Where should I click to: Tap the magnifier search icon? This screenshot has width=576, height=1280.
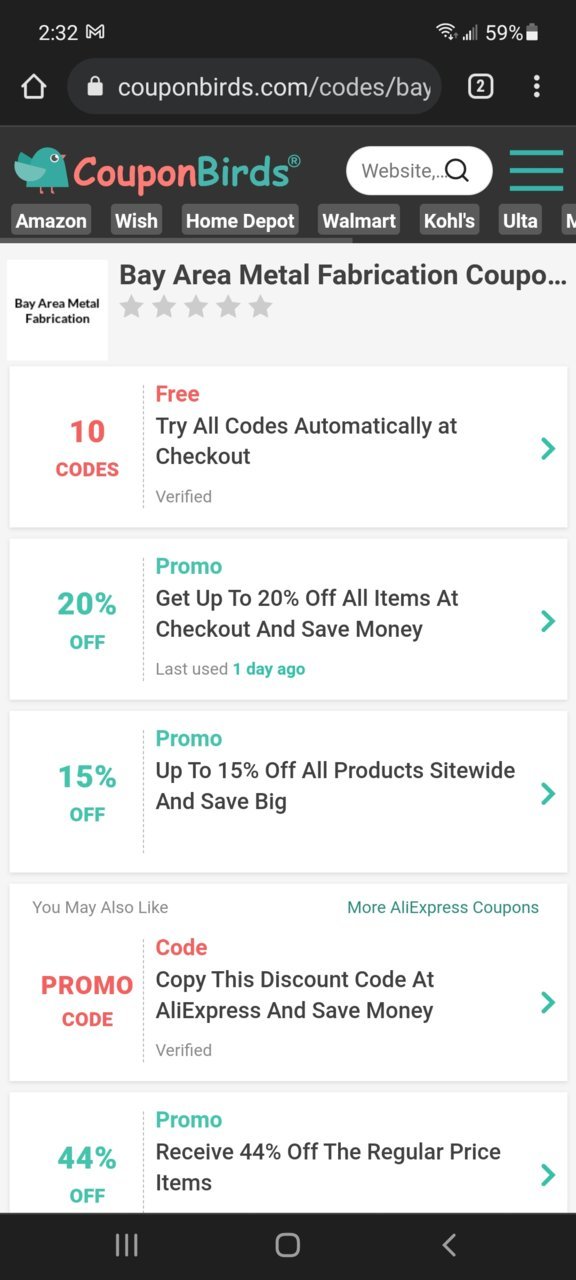pos(457,171)
